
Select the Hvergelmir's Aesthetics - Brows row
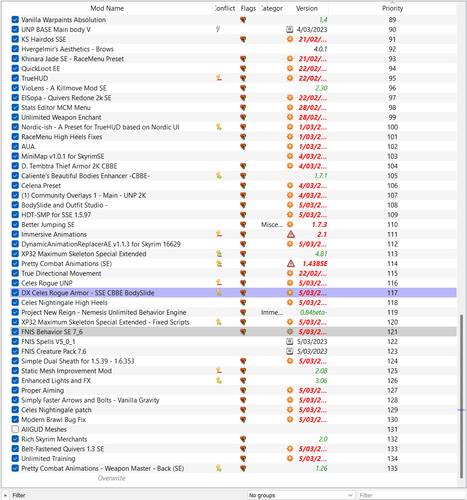tap(233, 49)
